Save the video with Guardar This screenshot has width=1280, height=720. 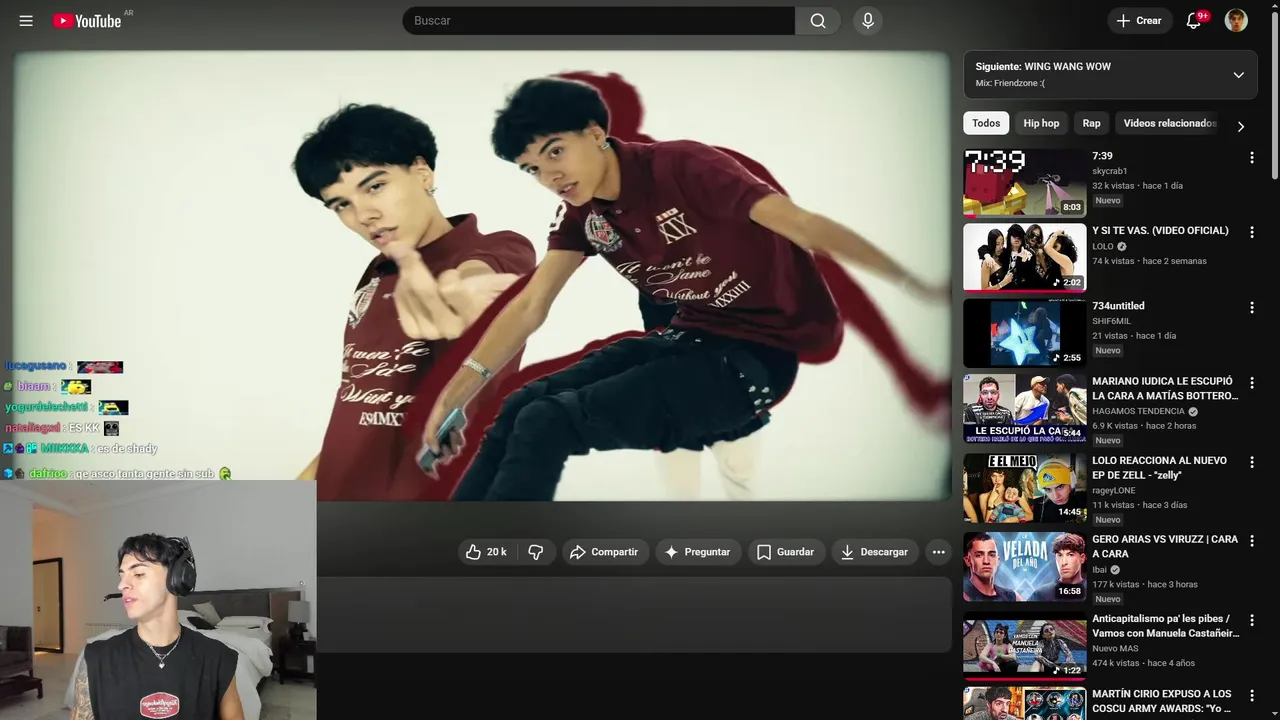point(786,552)
